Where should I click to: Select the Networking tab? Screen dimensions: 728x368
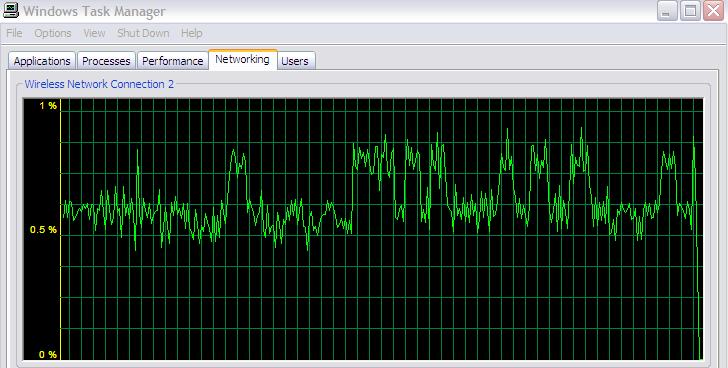coord(242,59)
